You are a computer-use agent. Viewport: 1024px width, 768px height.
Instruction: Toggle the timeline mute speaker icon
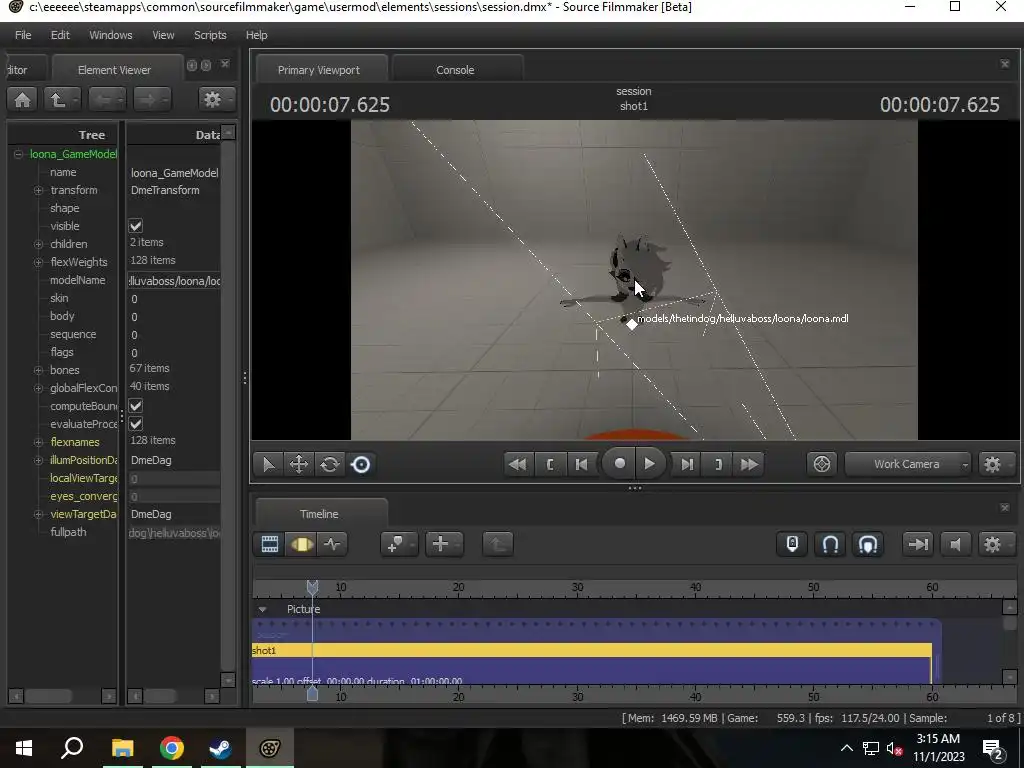[x=955, y=544]
